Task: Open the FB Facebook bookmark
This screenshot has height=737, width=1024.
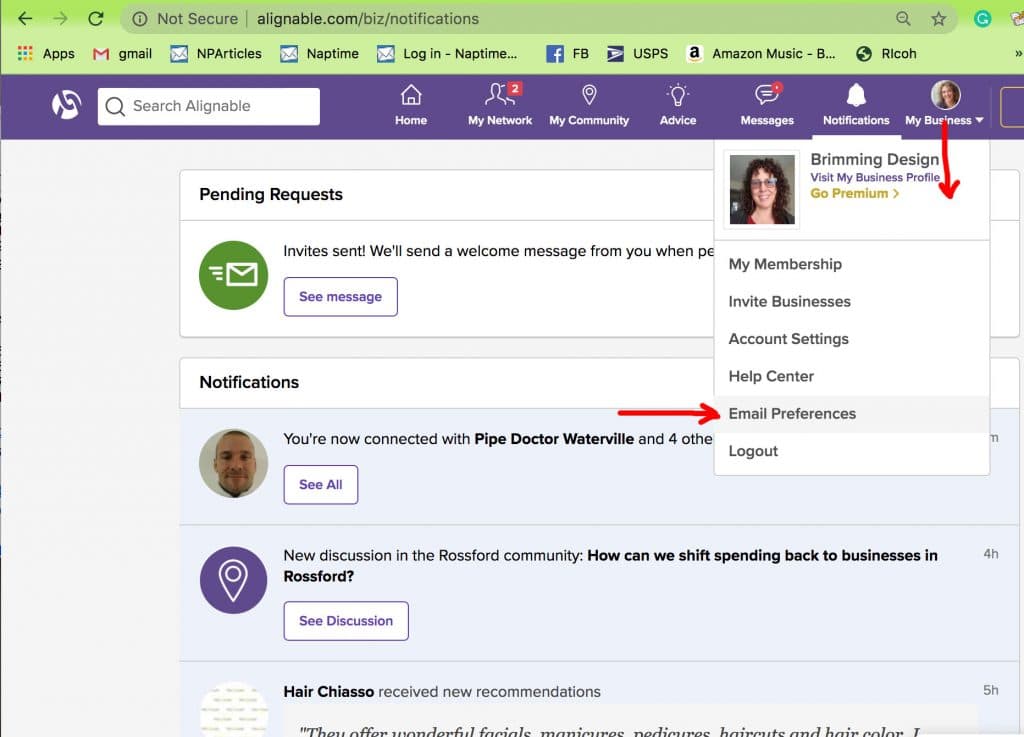Action: (x=567, y=54)
